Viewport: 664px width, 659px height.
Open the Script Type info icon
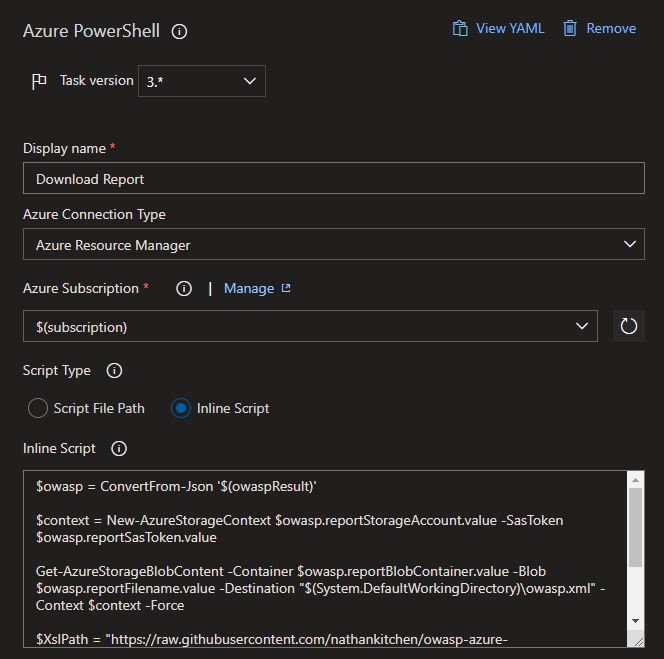coord(114,371)
